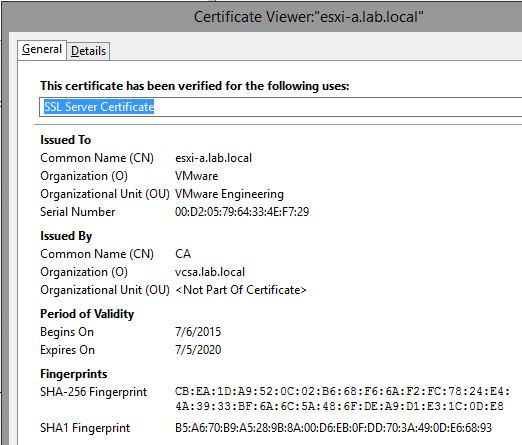Viewport: 522px width, 445px height.
Task: Click the verified uses heading text
Action: (195, 86)
